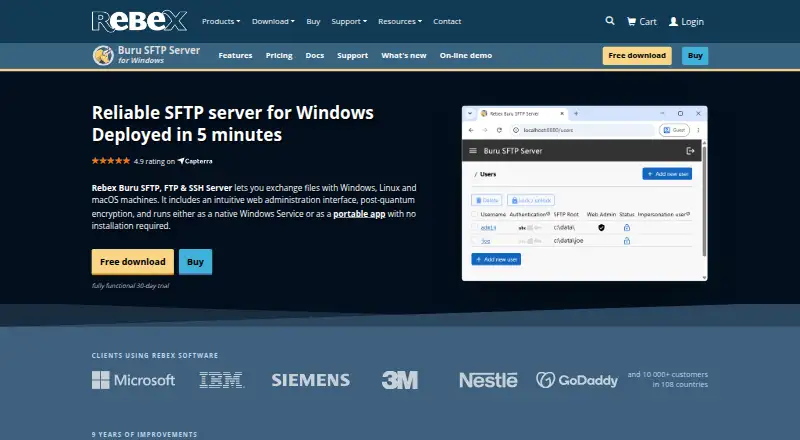Open the Pricing tab

[x=279, y=55]
